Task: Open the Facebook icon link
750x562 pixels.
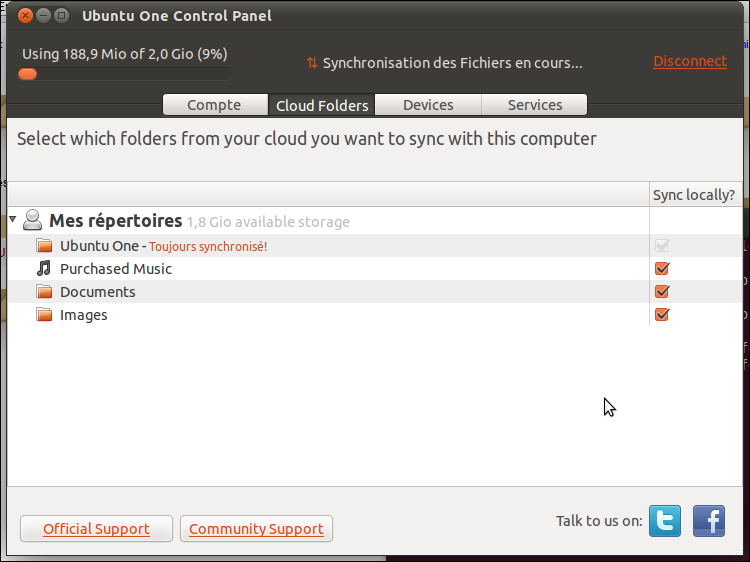Action: [x=709, y=521]
